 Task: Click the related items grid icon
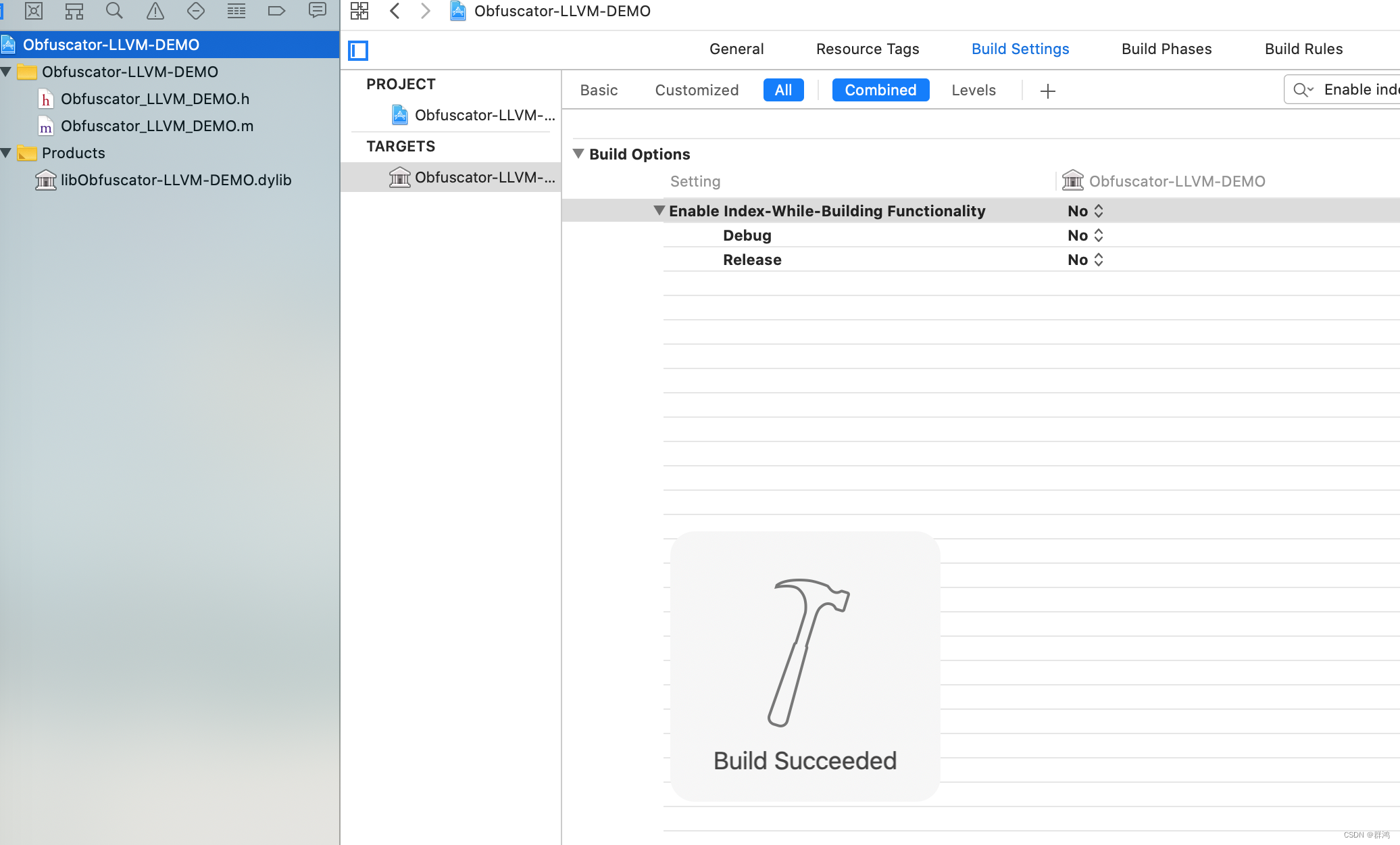(359, 11)
